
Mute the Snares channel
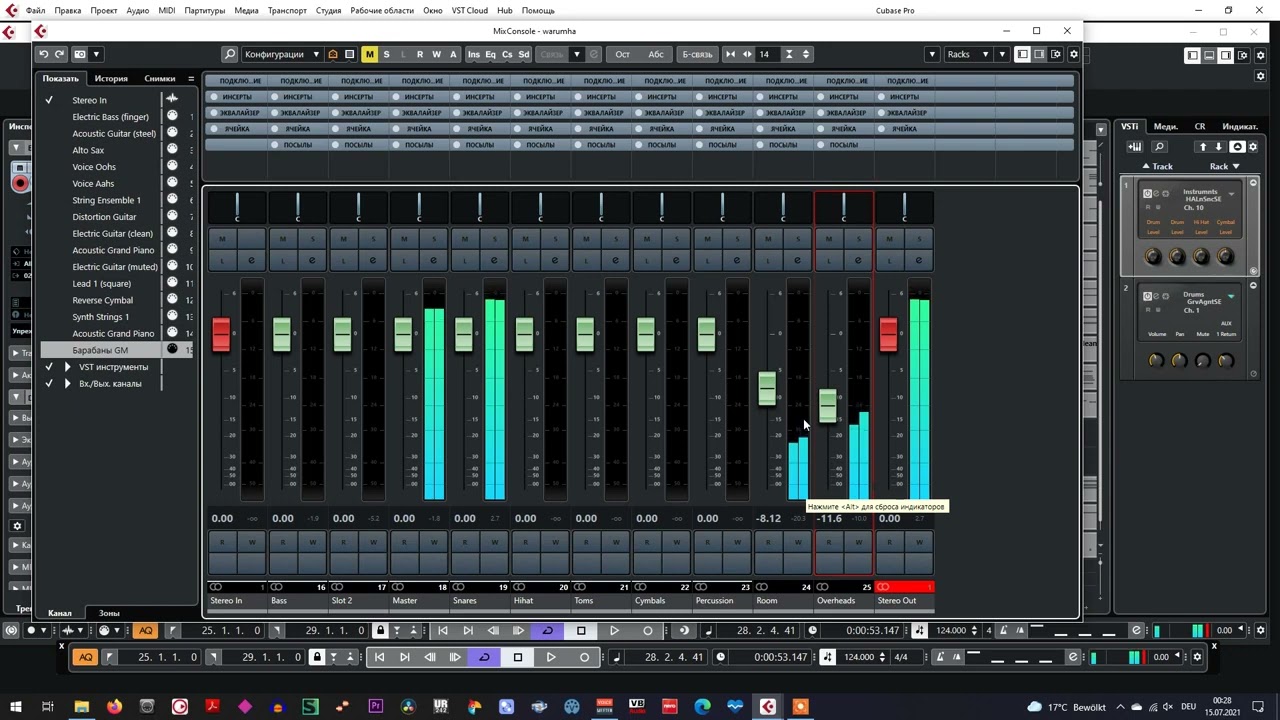pos(465,239)
